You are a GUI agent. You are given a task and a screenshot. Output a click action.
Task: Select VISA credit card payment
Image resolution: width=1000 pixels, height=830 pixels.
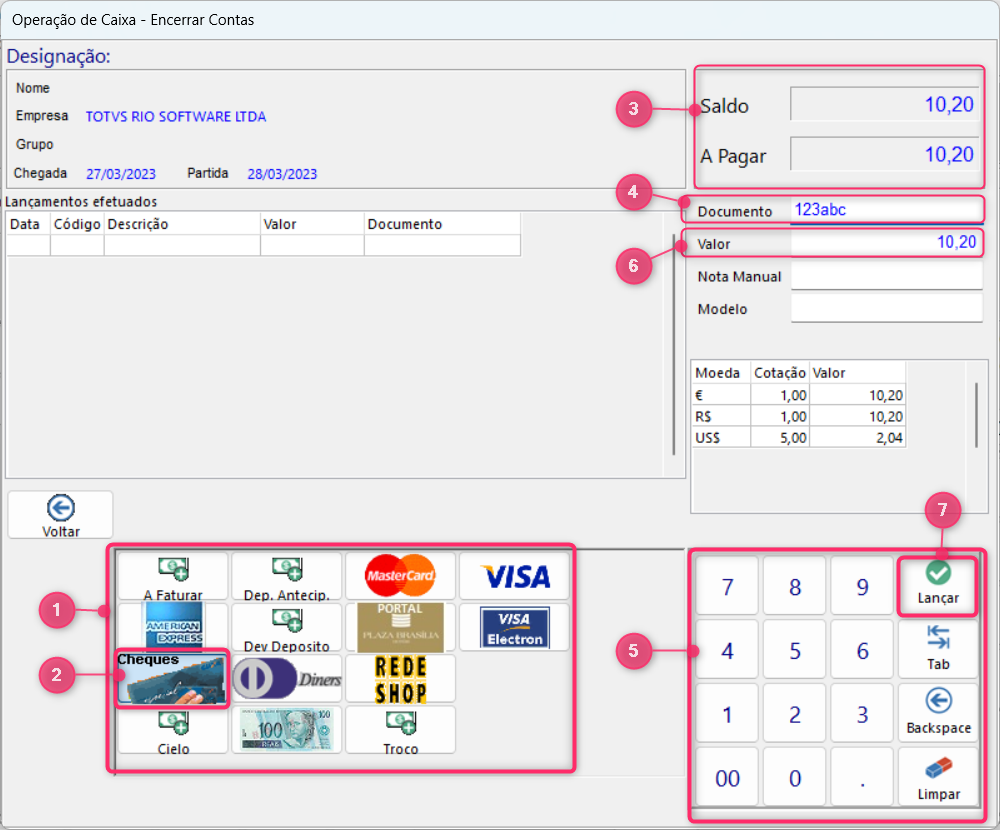514,577
